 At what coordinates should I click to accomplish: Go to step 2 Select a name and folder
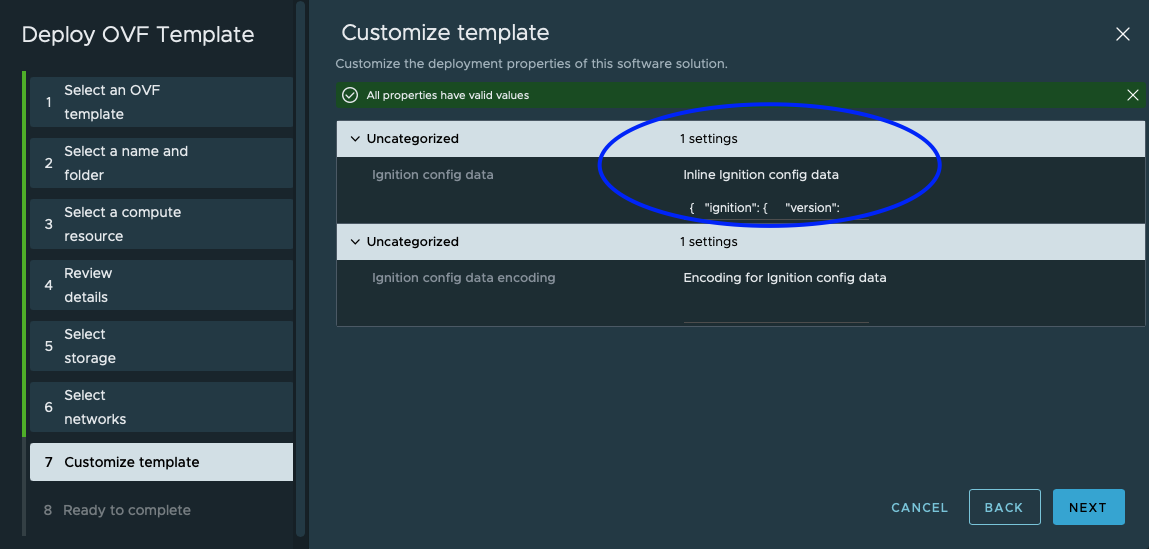[161, 163]
